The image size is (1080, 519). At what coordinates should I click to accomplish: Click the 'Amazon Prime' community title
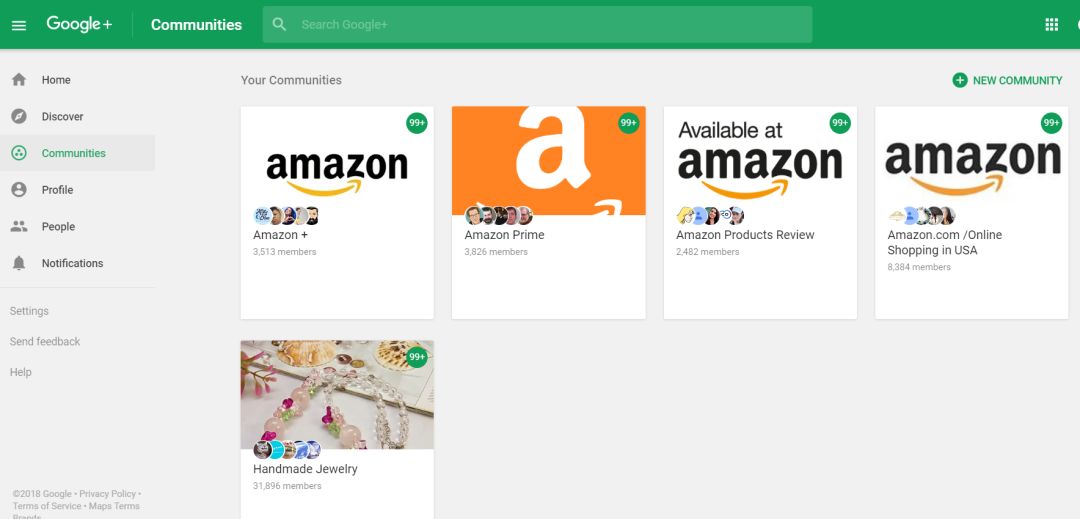(504, 235)
